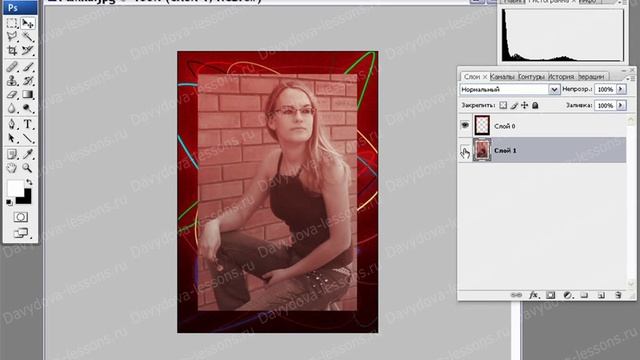Select the Pen tool
This screenshot has width=640, height=360.
click(12, 124)
